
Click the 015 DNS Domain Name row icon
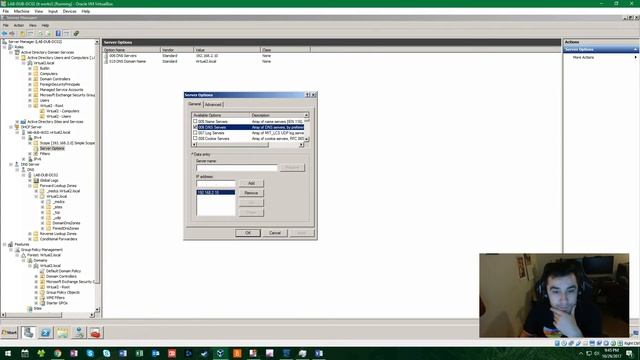(106, 61)
